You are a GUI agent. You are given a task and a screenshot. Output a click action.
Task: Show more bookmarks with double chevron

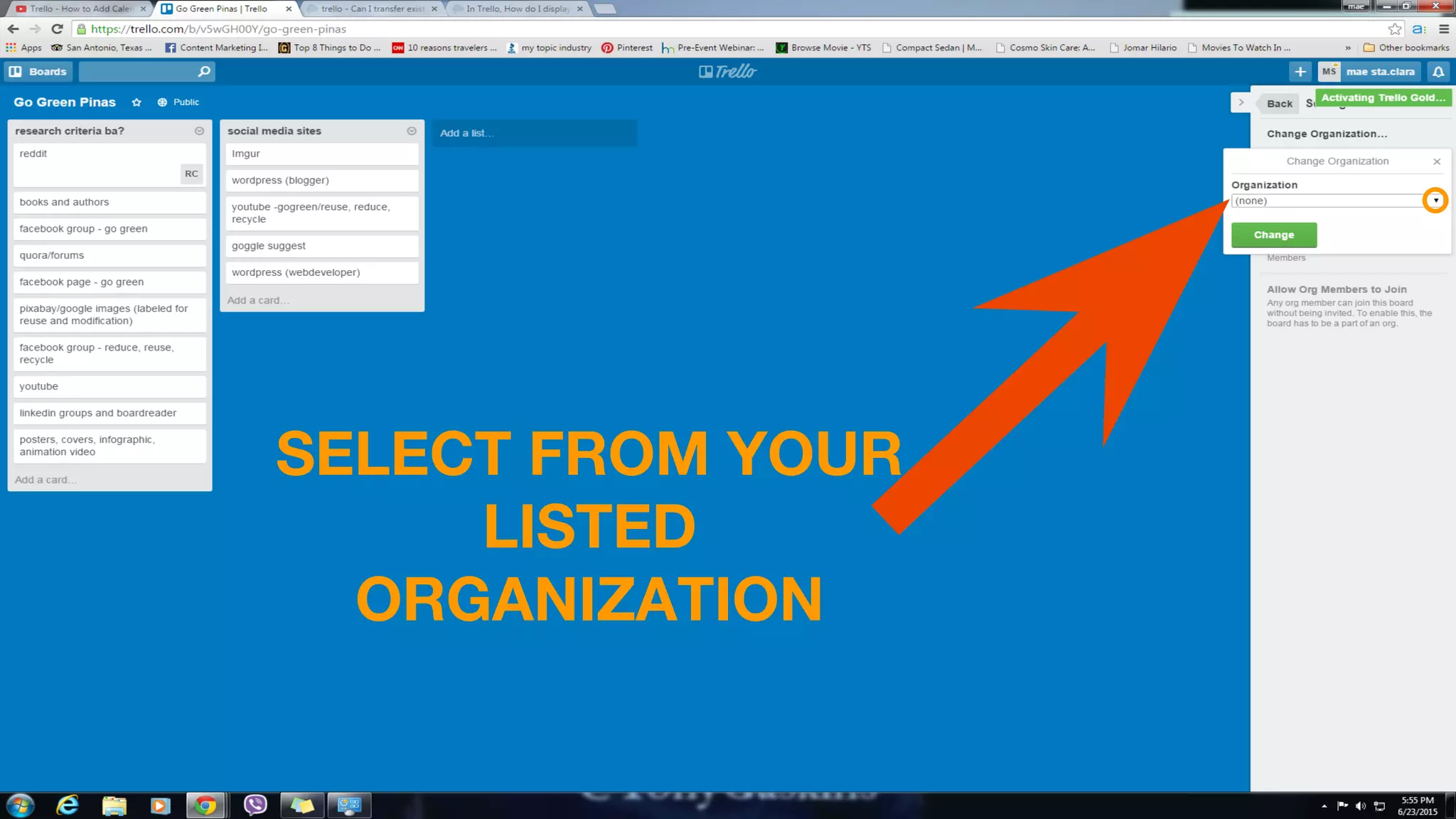click(x=1348, y=48)
